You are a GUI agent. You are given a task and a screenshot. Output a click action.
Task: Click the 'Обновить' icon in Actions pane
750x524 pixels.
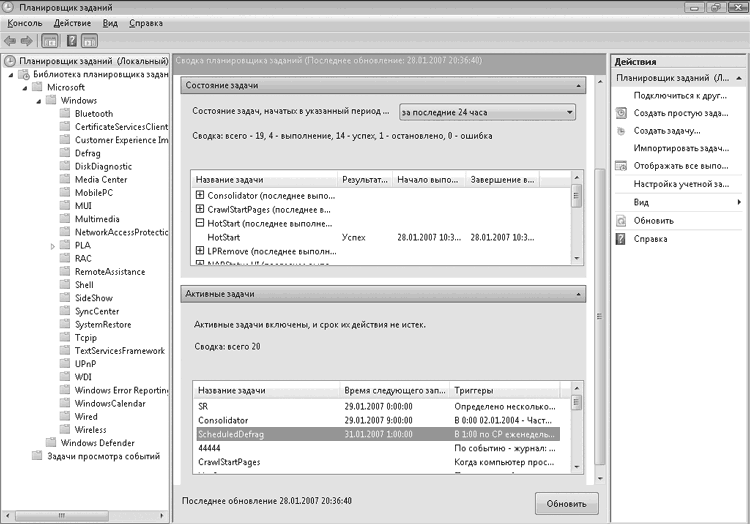coord(621,220)
